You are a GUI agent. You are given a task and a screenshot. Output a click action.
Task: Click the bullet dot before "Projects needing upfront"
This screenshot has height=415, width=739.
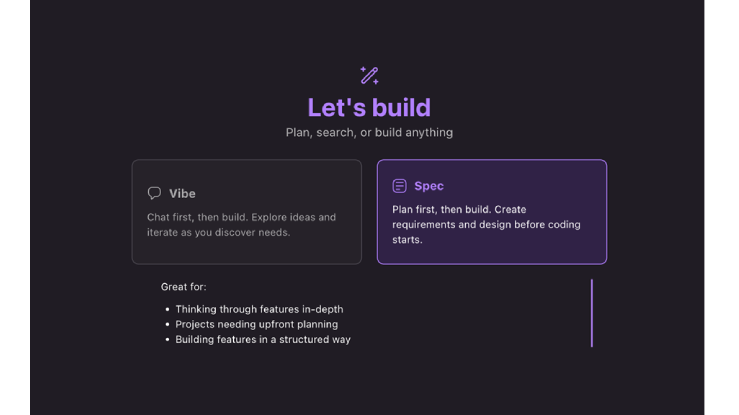167,325
